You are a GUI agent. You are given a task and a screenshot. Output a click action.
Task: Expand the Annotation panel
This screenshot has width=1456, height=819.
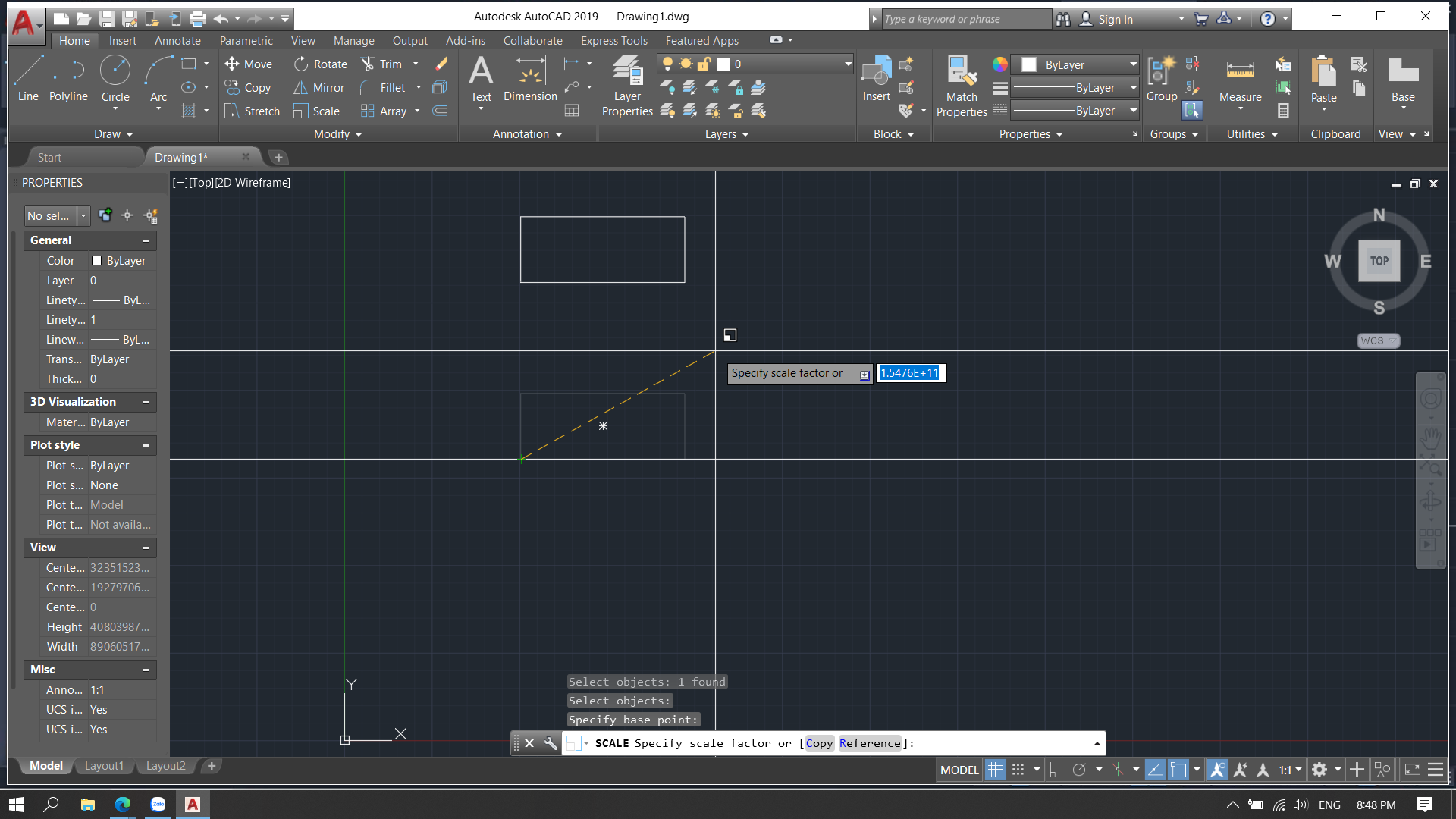(x=527, y=134)
